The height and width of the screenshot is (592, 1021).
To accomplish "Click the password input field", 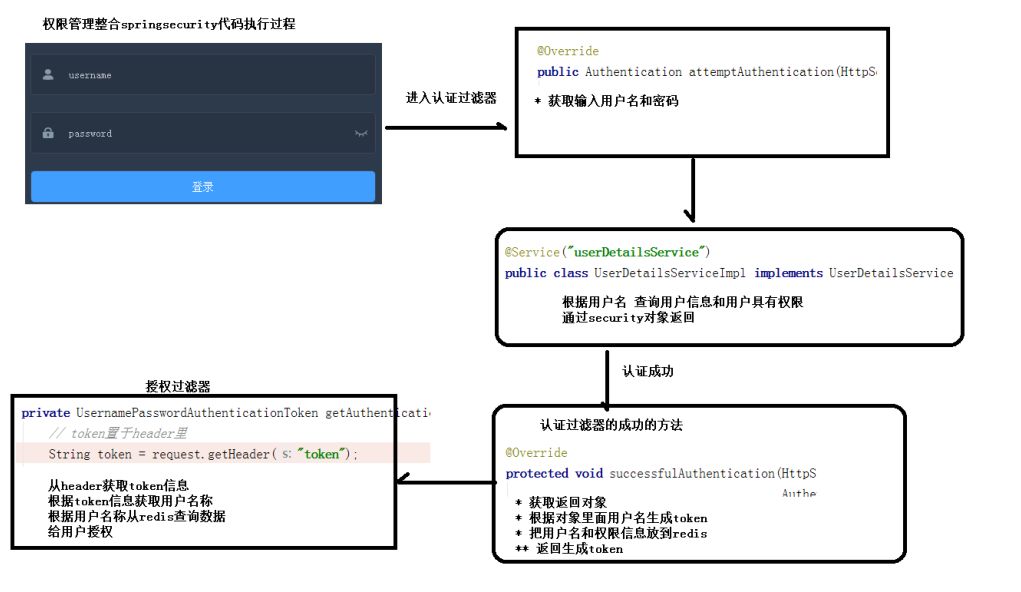I will pos(203,133).
